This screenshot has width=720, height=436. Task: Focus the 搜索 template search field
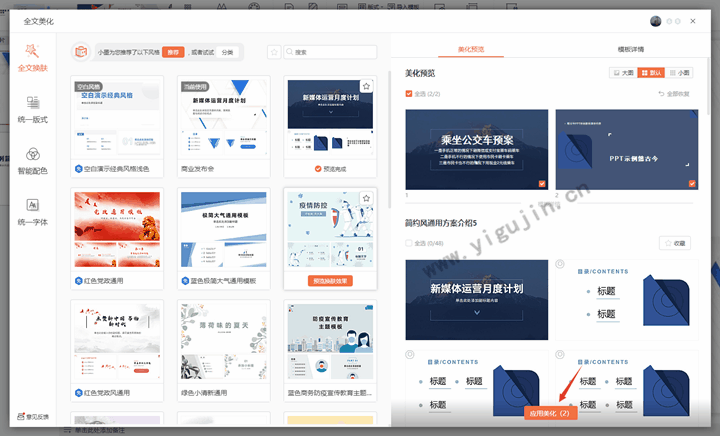click(330, 52)
